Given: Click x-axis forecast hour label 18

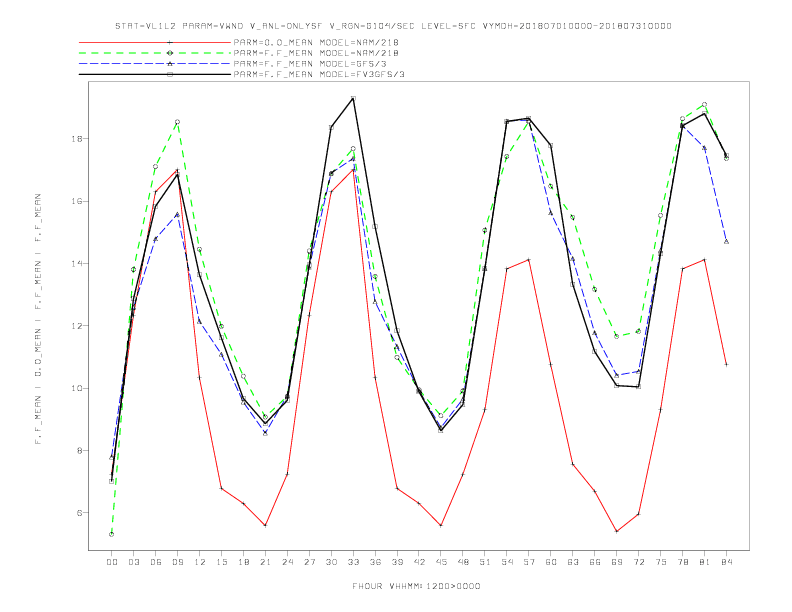Looking at the screenshot, I should [x=243, y=562].
